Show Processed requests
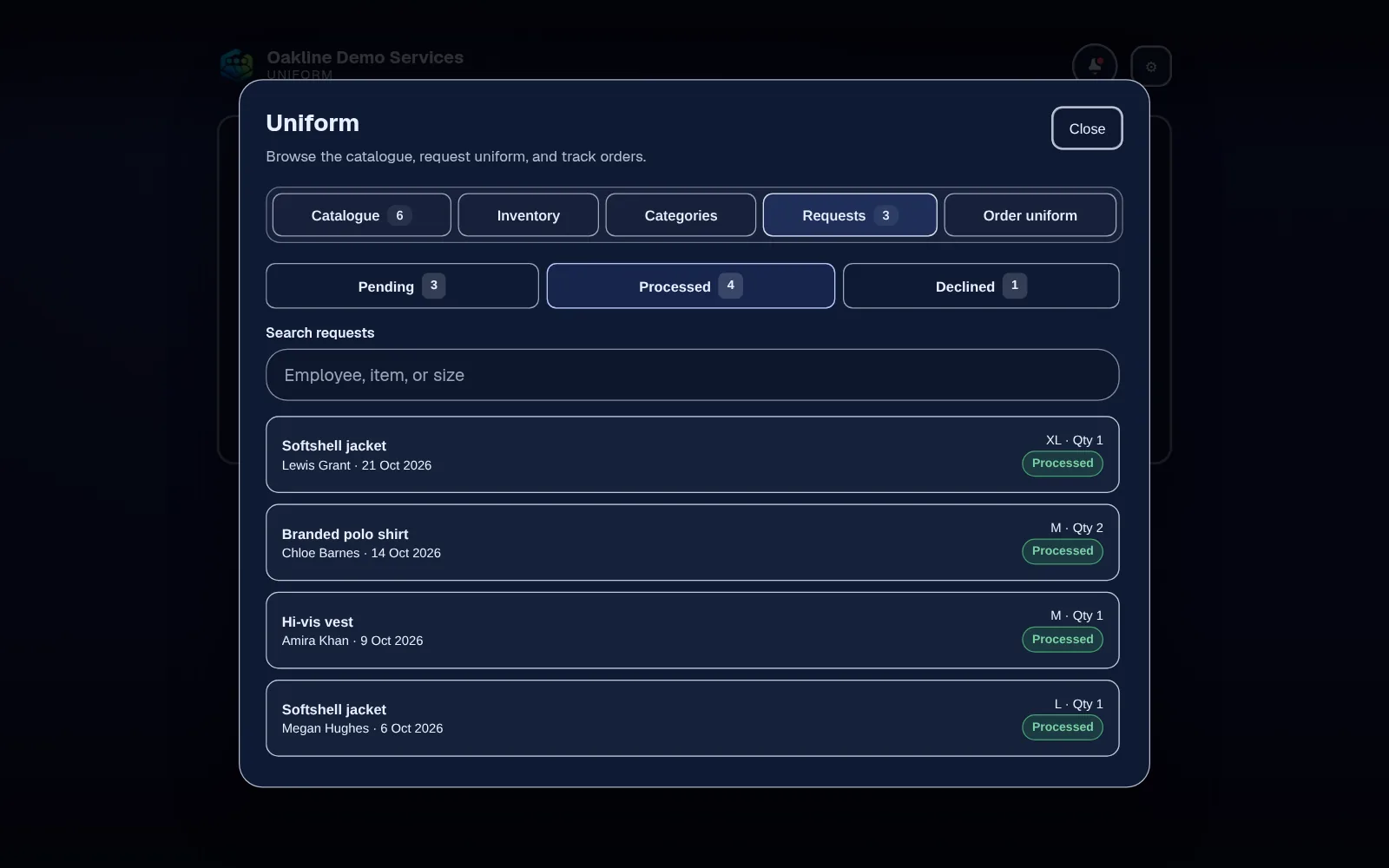1389x868 pixels. 691,286
